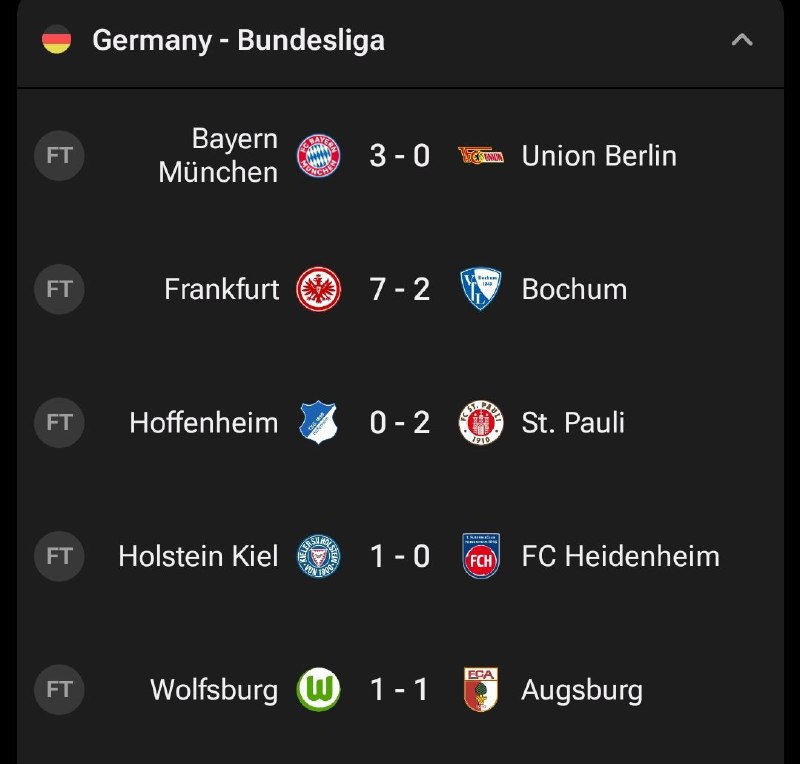Open the Wolfsburg green W logo
Image resolution: width=800 pixels, height=764 pixels.
[x=318, y=689]
